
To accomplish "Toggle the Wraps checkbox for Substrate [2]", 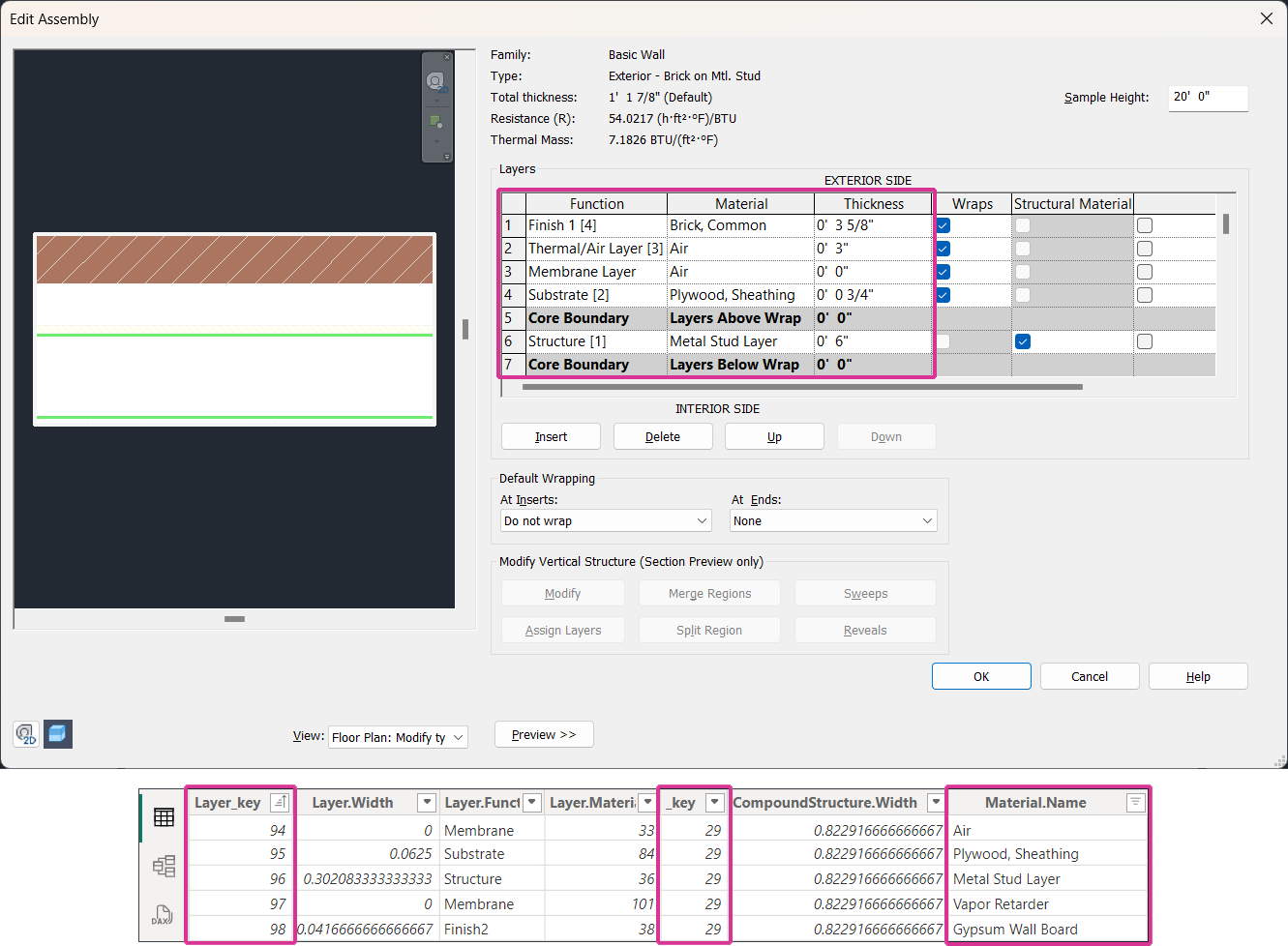I will [944, 295].
